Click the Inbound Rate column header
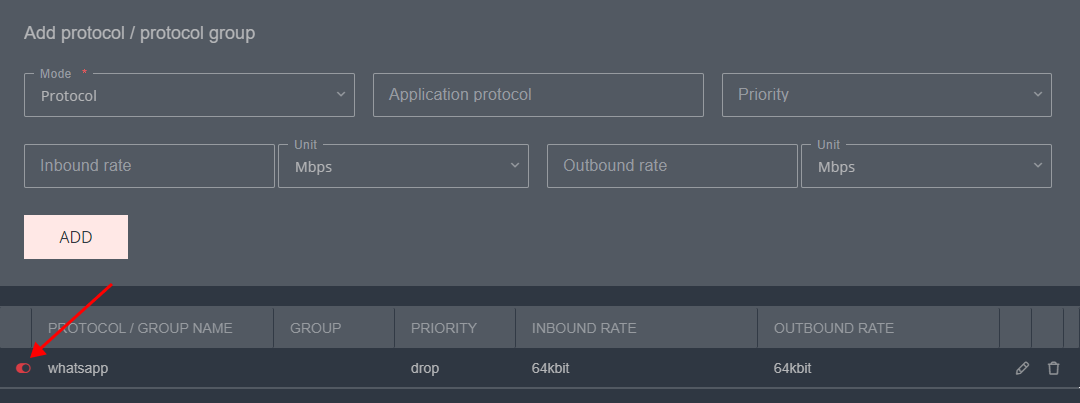The width and height of the screenshot is (1080, 403). click(584, 328)
